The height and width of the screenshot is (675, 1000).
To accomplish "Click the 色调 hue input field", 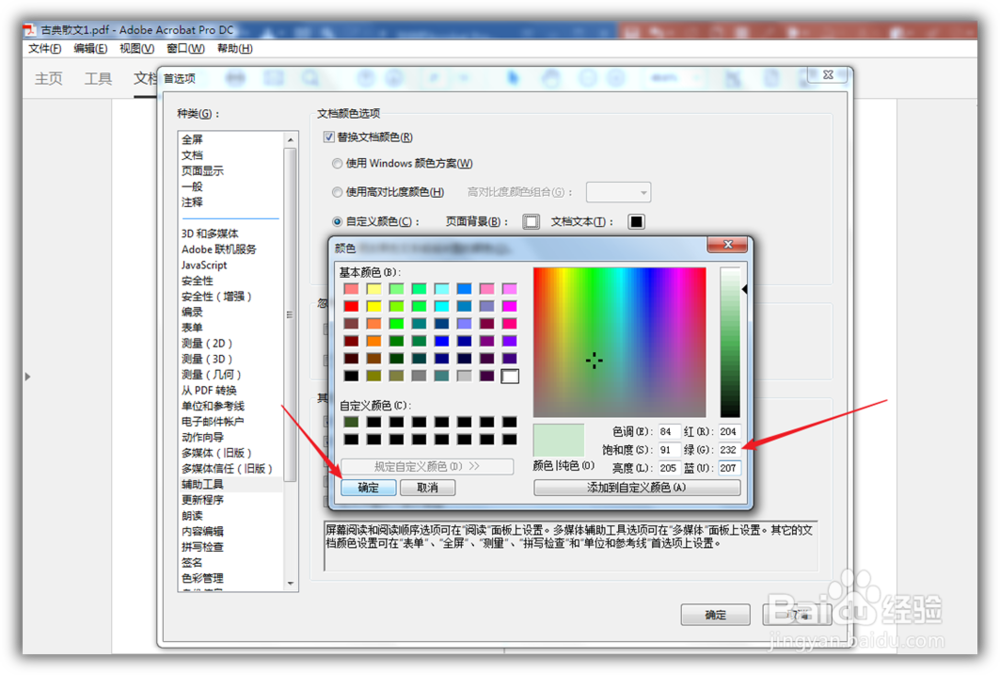I will pyautogui.click(x=668, y=432).
